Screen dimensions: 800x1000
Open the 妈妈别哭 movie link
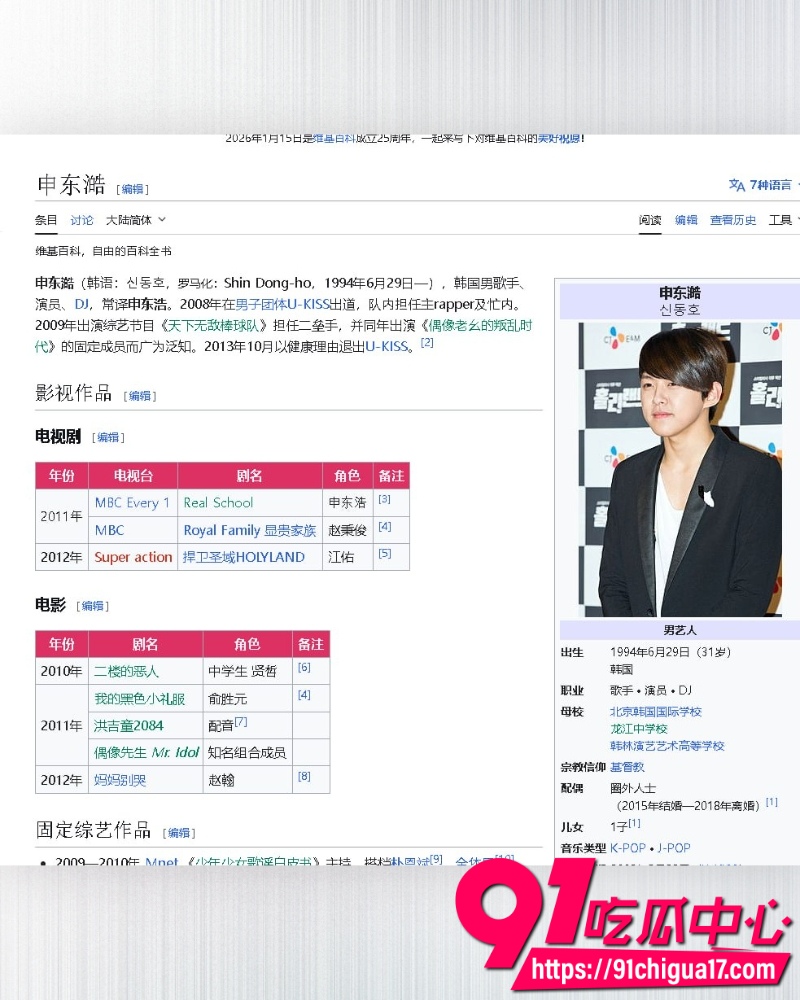(x=120, y=779)
